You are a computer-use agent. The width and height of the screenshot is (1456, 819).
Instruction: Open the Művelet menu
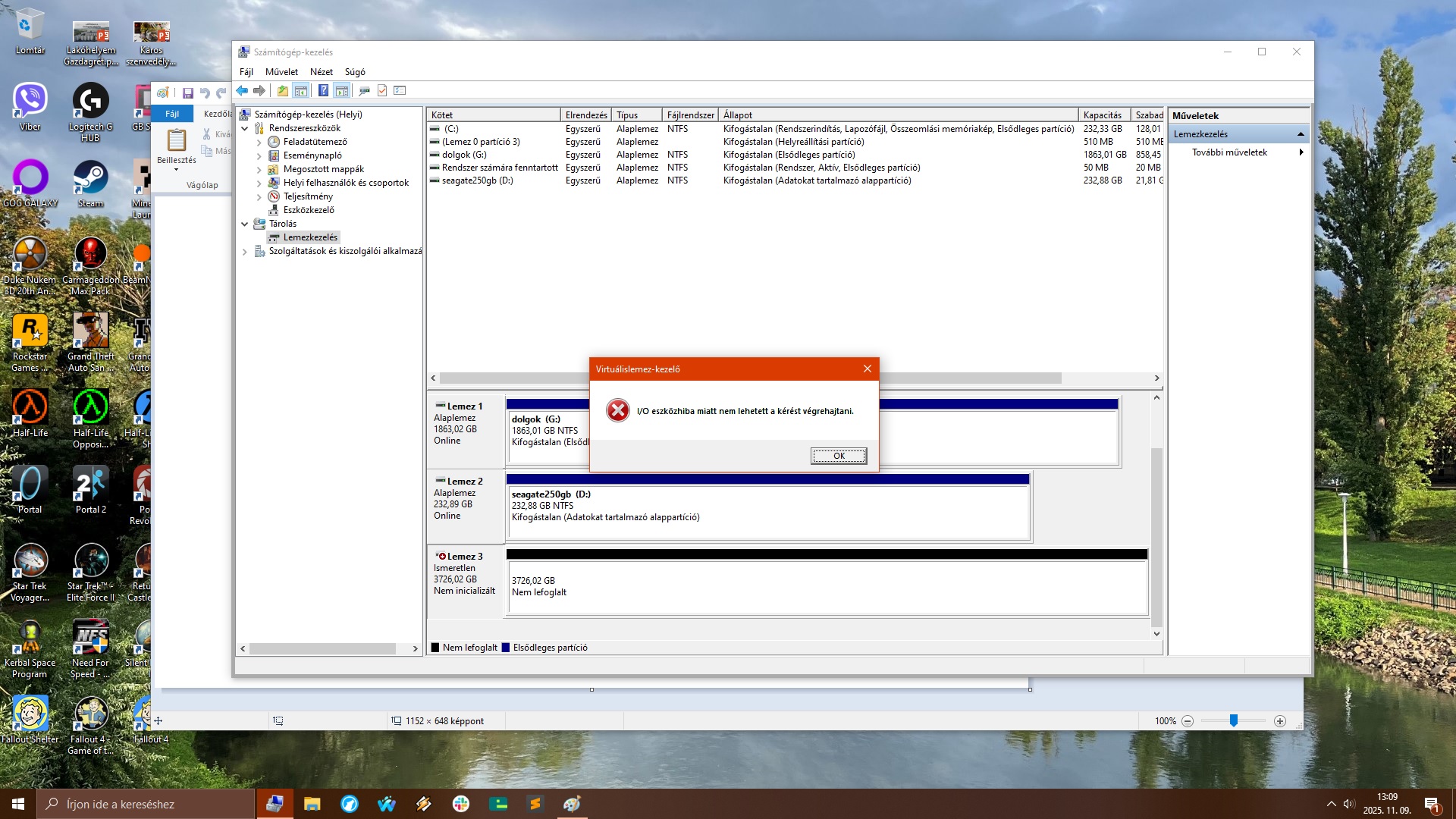coord(281,72)
